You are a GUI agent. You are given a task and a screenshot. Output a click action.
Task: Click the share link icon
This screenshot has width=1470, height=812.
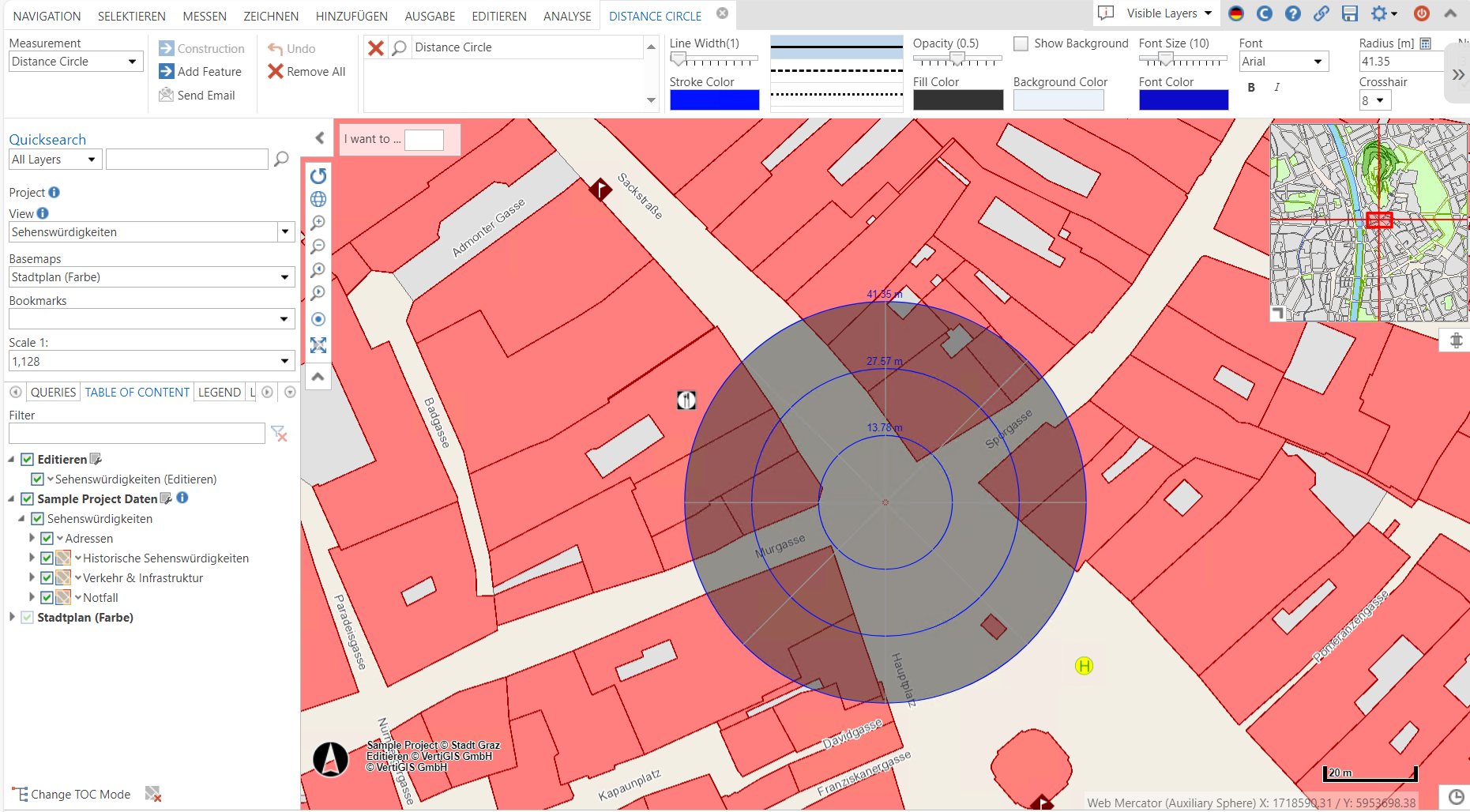1321,13
